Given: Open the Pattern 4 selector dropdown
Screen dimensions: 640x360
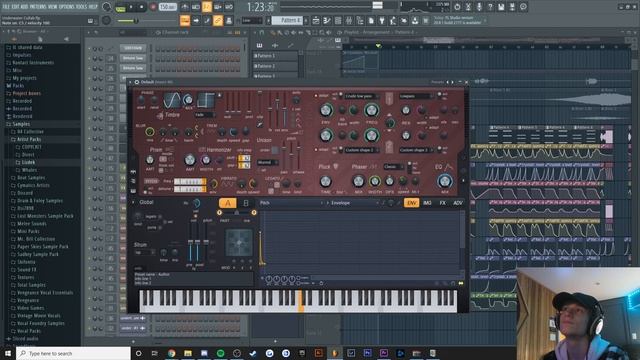Looking at the screenshot, I should click(x=287, y=20).
